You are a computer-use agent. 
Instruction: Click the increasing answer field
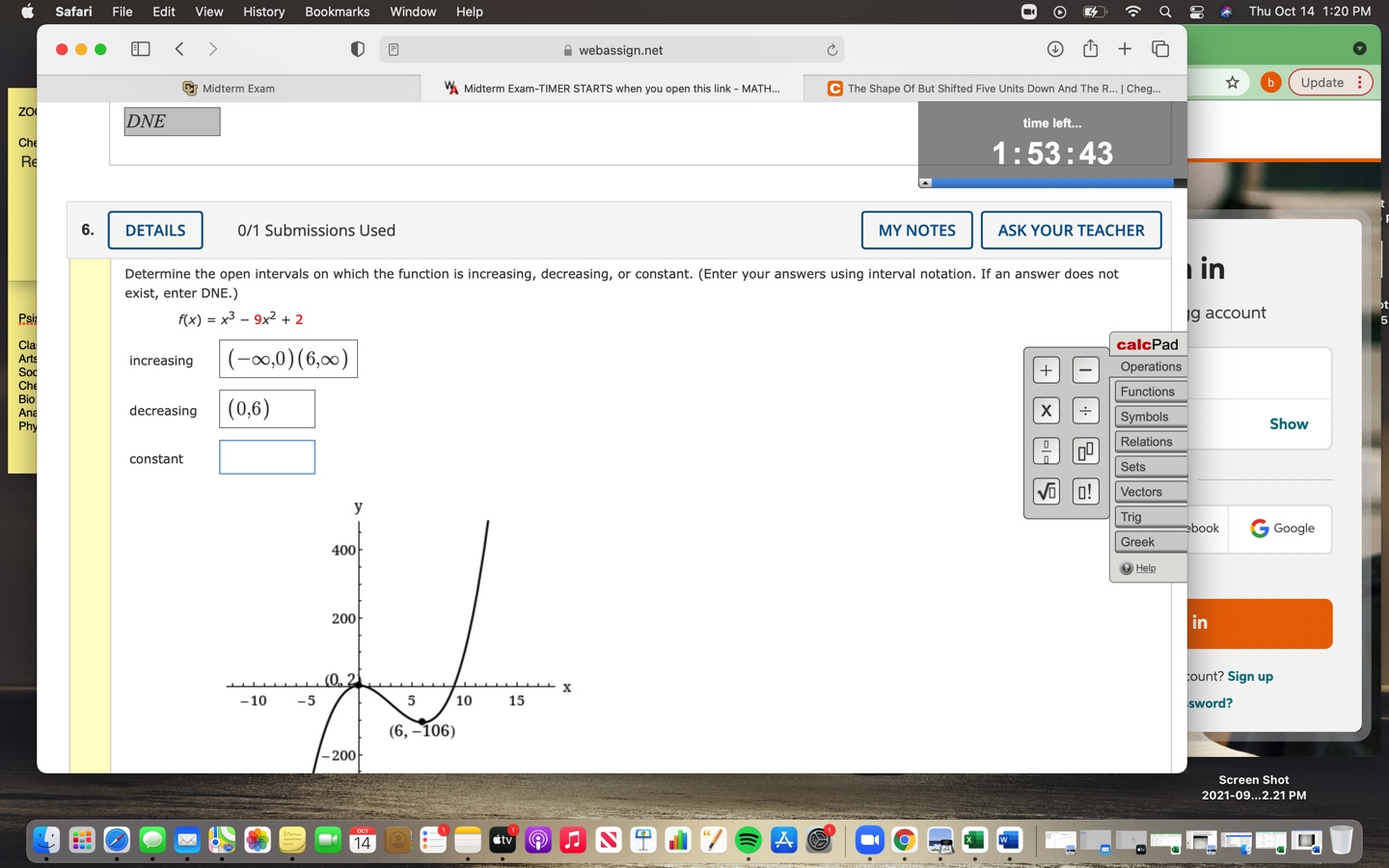coord(288,359)
